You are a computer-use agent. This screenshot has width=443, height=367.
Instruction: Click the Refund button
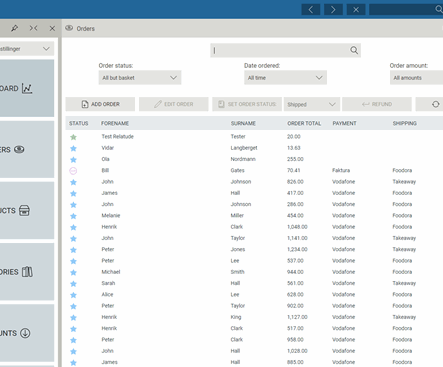point(377,104)
